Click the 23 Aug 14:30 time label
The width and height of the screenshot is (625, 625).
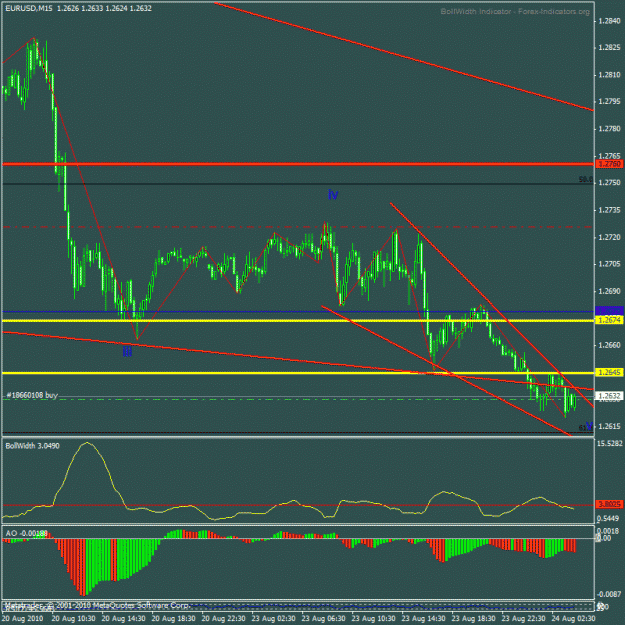pos(423,618)
